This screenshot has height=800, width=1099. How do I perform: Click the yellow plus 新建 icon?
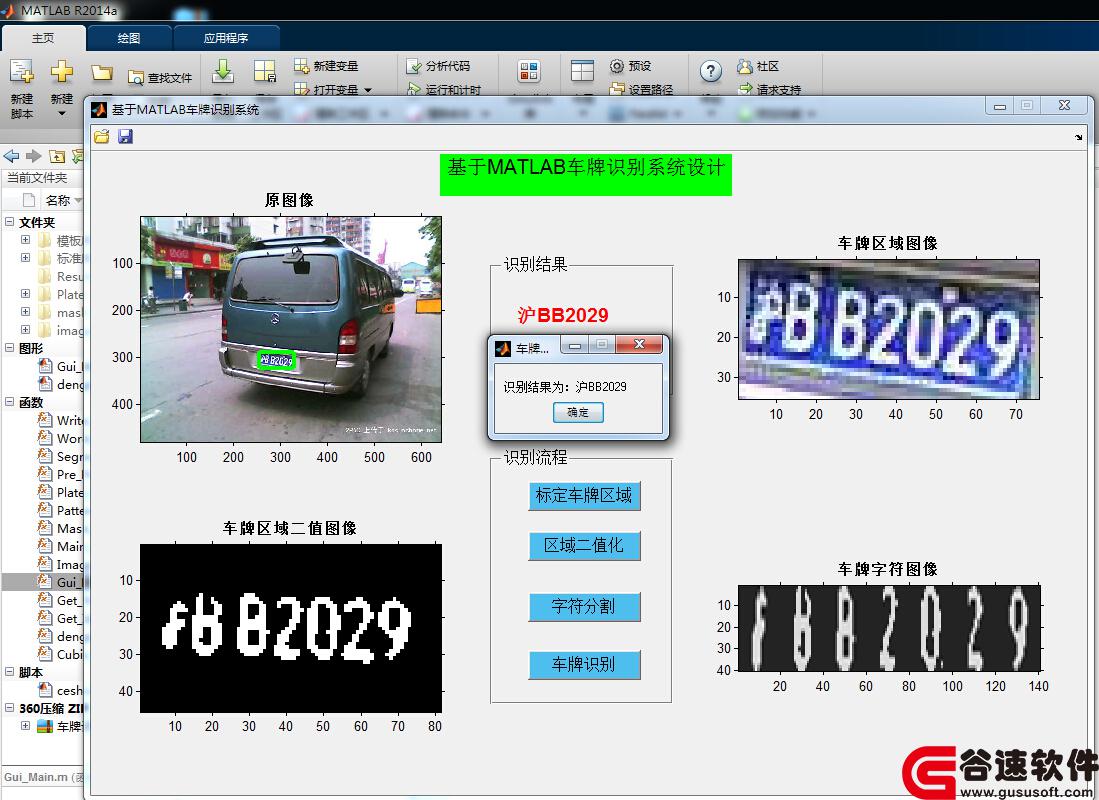[62, 72]
